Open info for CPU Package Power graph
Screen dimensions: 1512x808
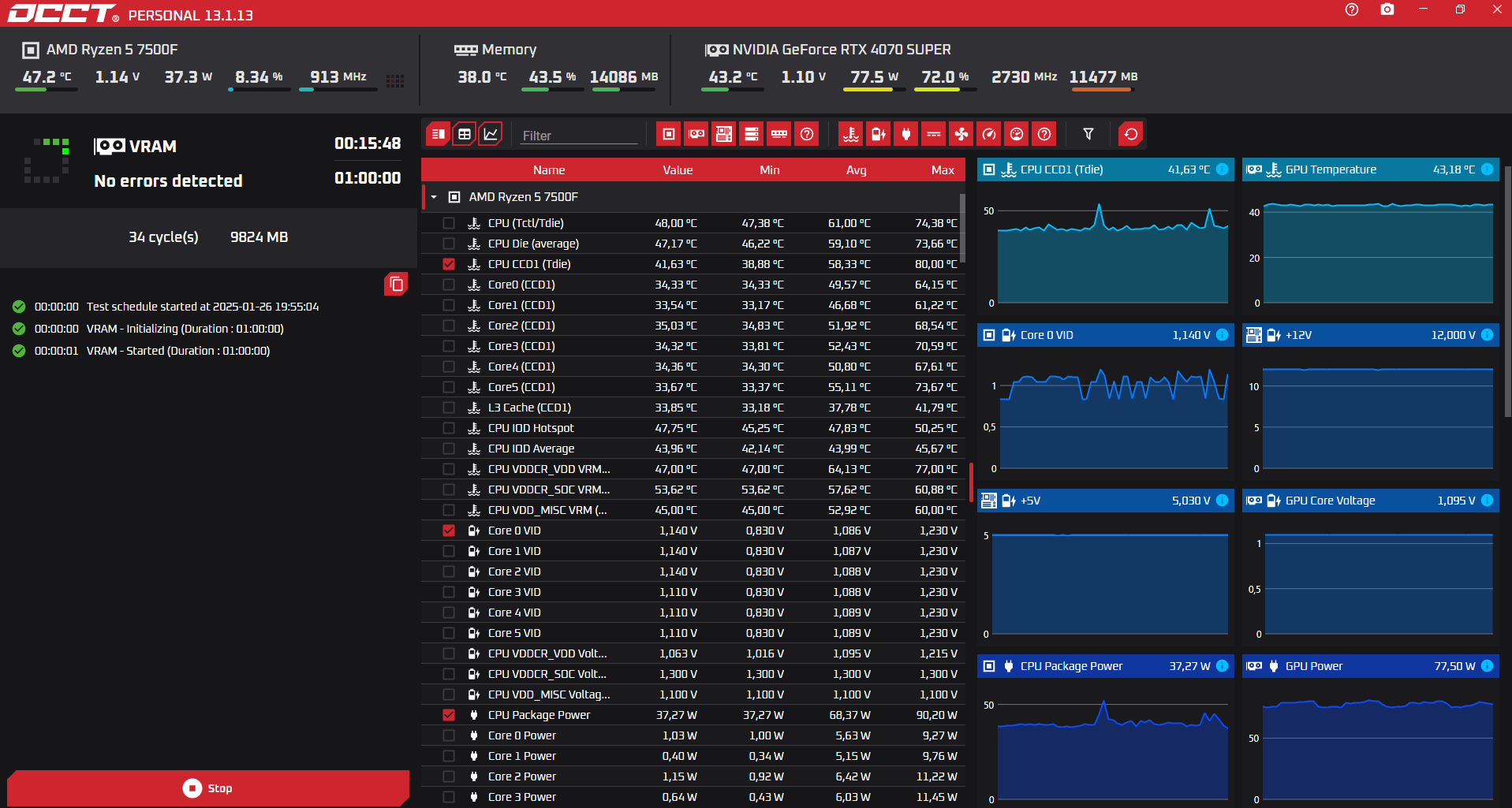pos(1222,666)
